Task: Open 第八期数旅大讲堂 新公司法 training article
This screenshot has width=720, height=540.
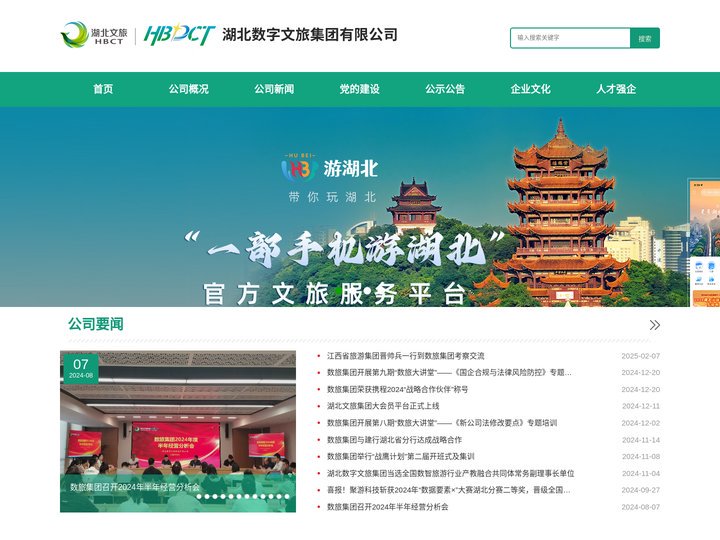Action: pyautogui.click(x=442, y=423)
